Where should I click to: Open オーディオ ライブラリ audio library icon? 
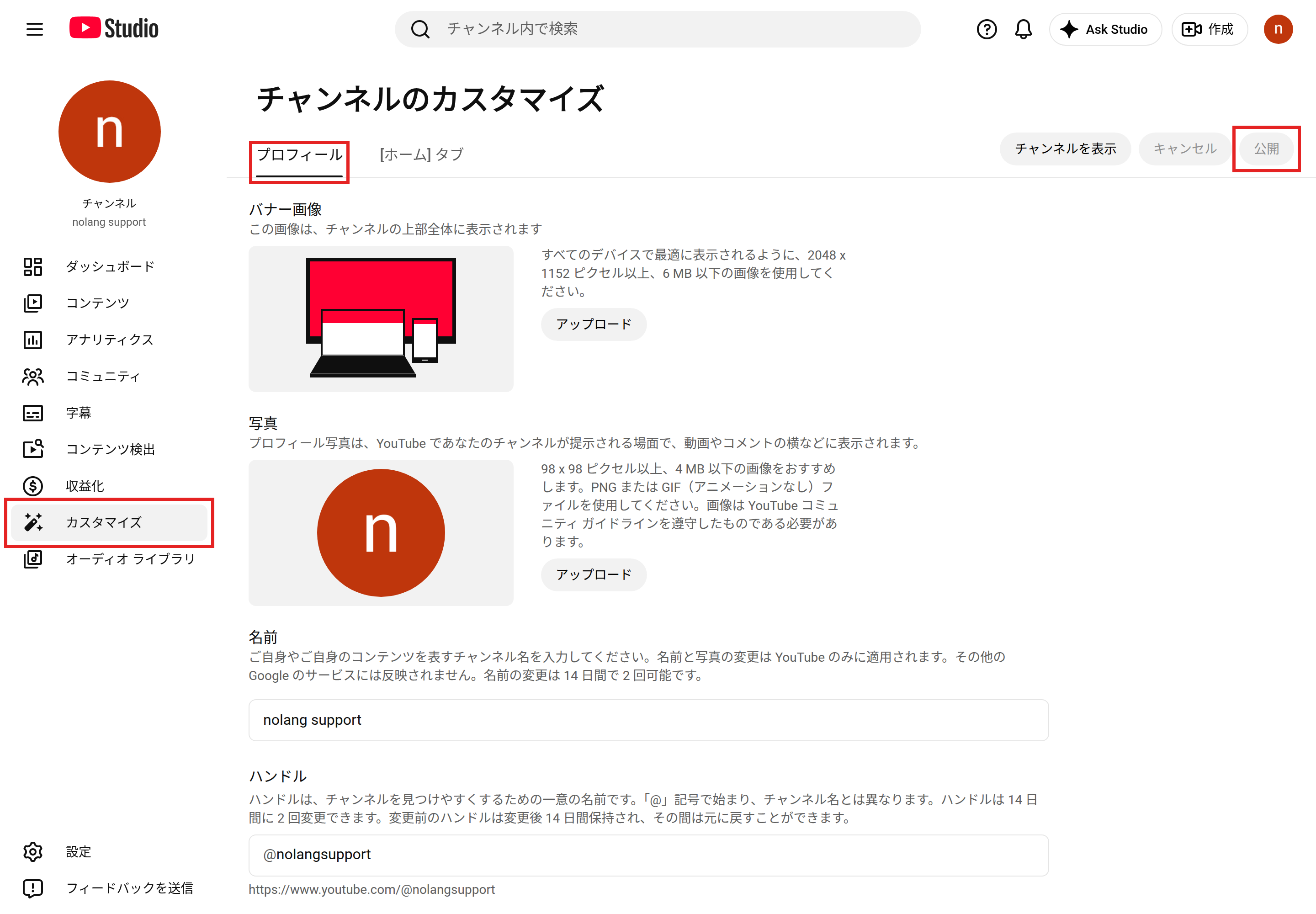click(32, 559)
